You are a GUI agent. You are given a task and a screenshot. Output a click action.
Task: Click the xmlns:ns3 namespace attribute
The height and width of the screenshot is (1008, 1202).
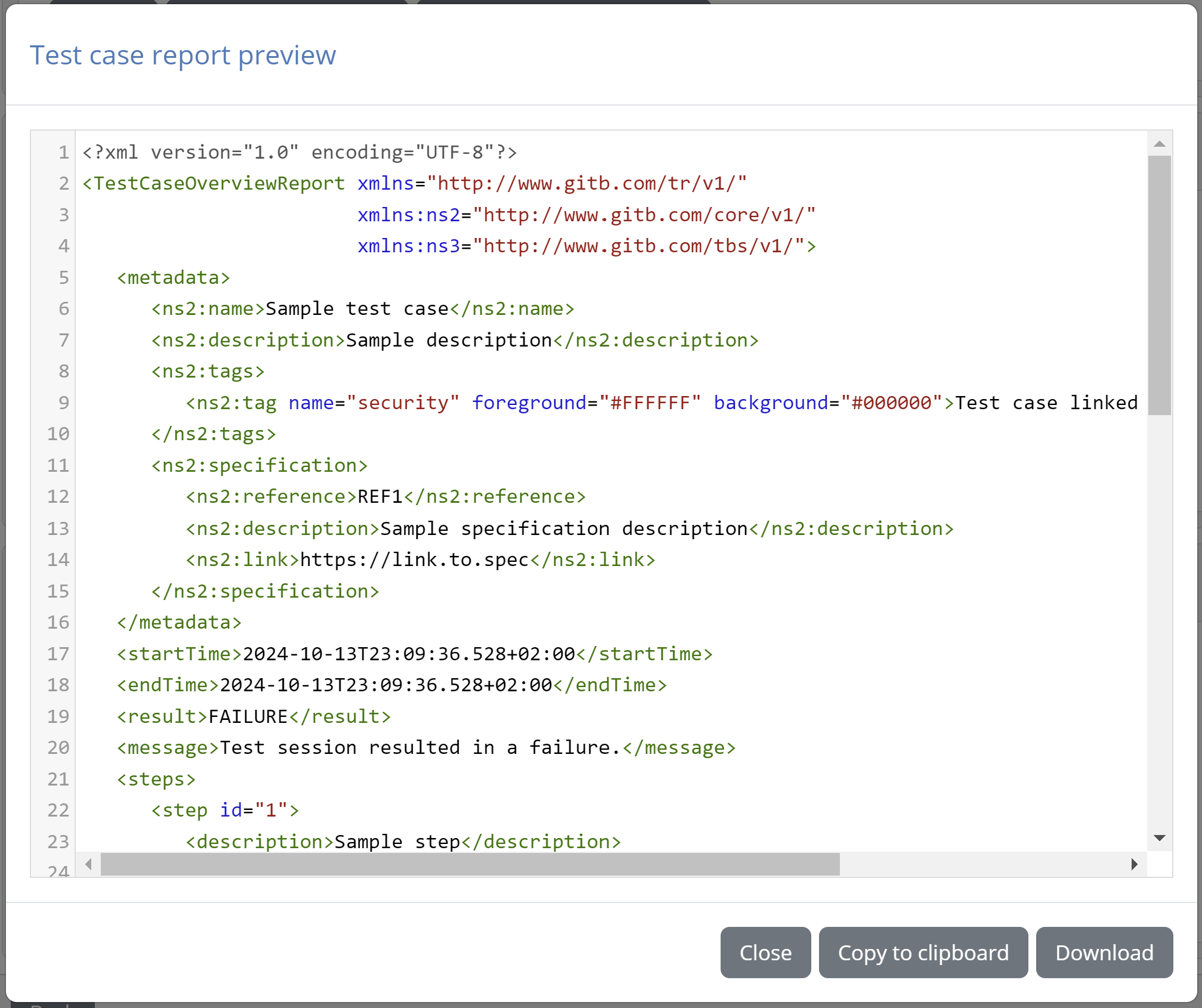pos(581,246)
